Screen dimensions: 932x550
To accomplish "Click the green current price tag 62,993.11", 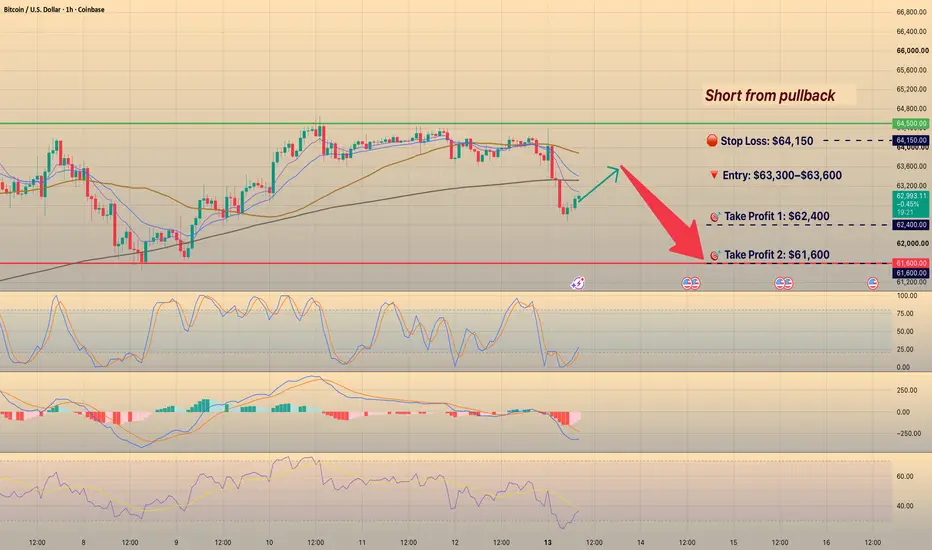I will click(911, 204).
